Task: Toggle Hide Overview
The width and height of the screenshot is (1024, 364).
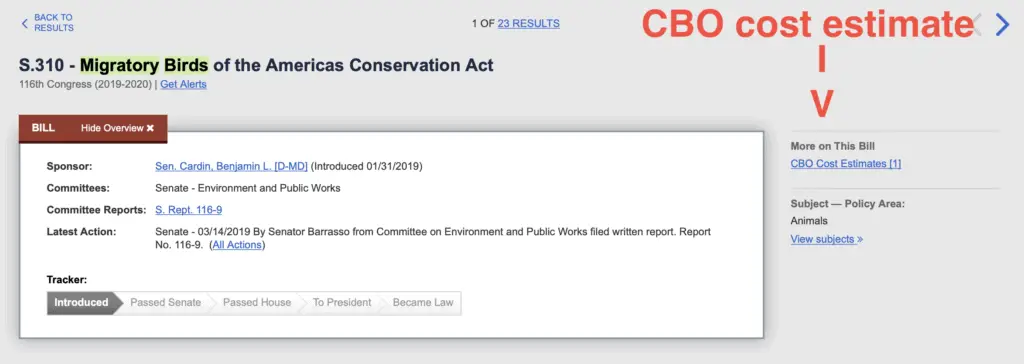Action: (x=118, y=128)
